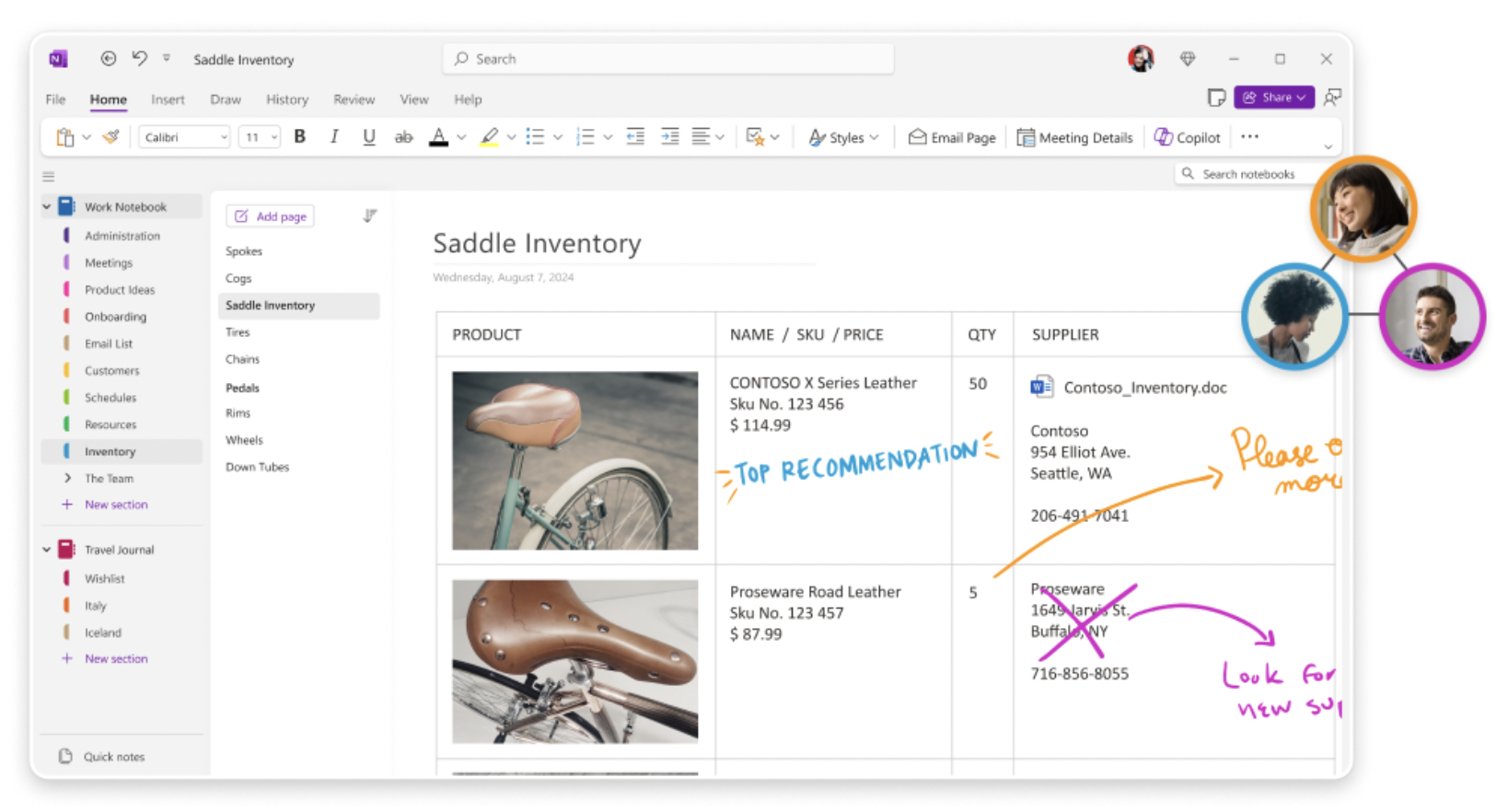Add New section under Travel Journal
1508x812 pixels.
pyautogui.click(x=105, y=659)
